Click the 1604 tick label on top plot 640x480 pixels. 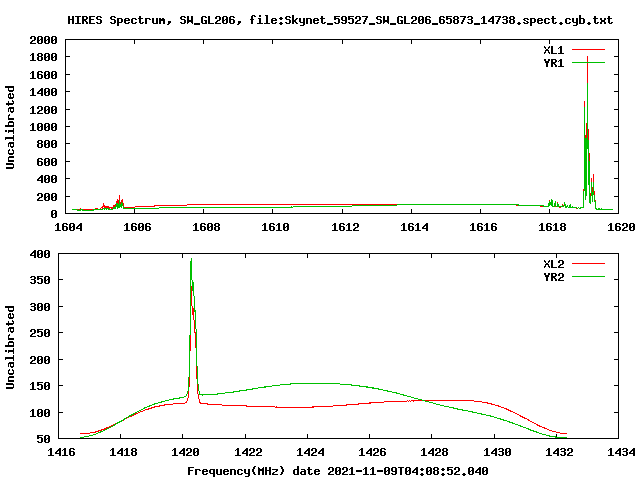coord(68,227)
